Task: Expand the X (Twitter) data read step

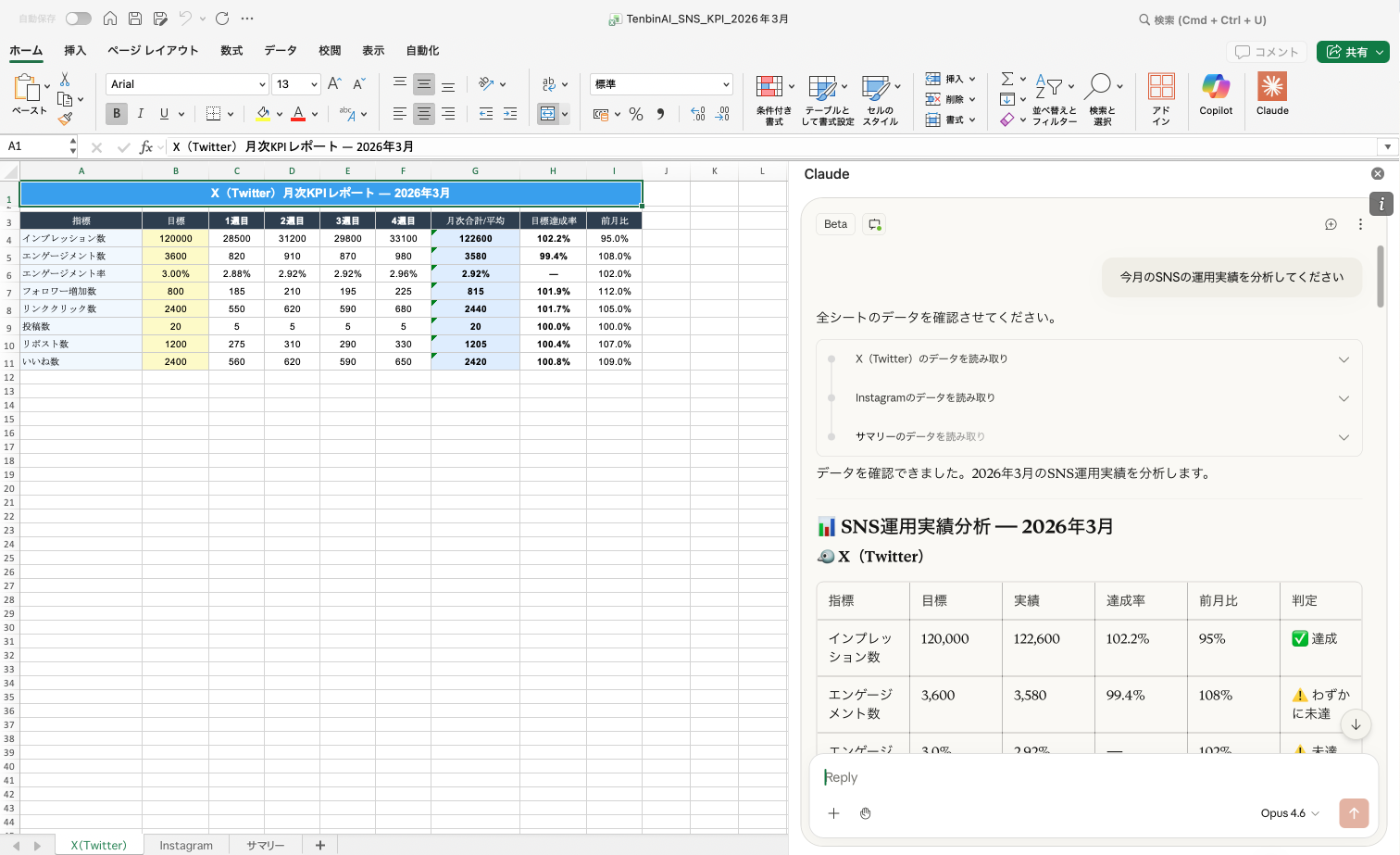Action: (x=1343, y=359)
